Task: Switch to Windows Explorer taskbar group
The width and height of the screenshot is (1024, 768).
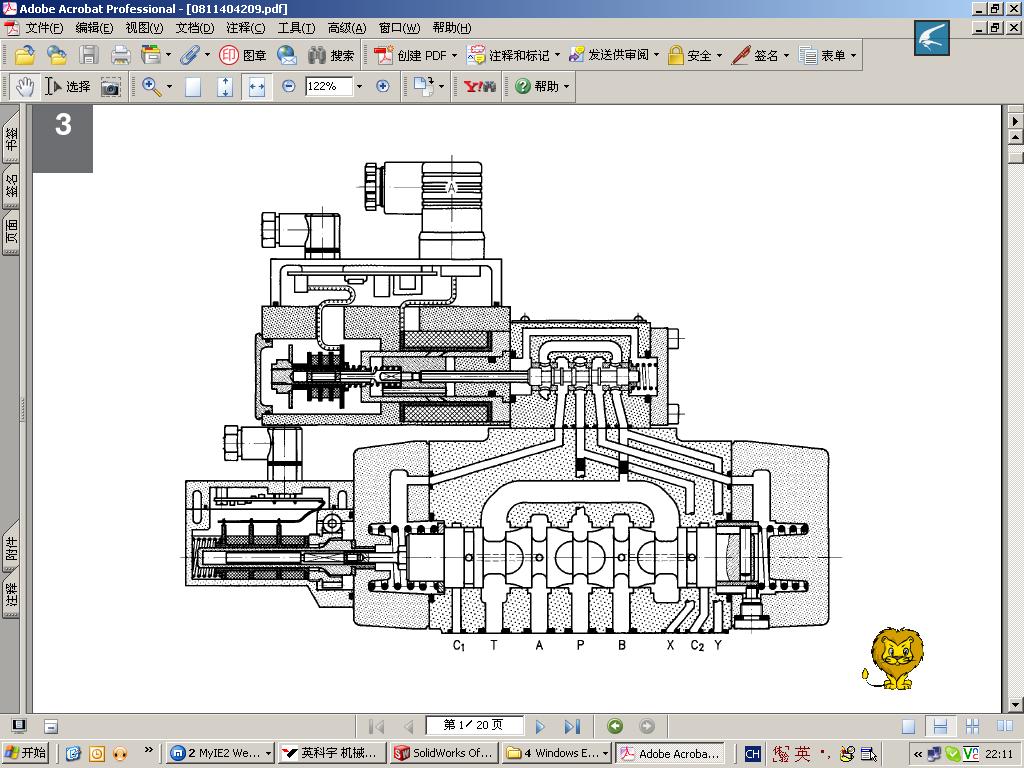Action: (558, 754)
